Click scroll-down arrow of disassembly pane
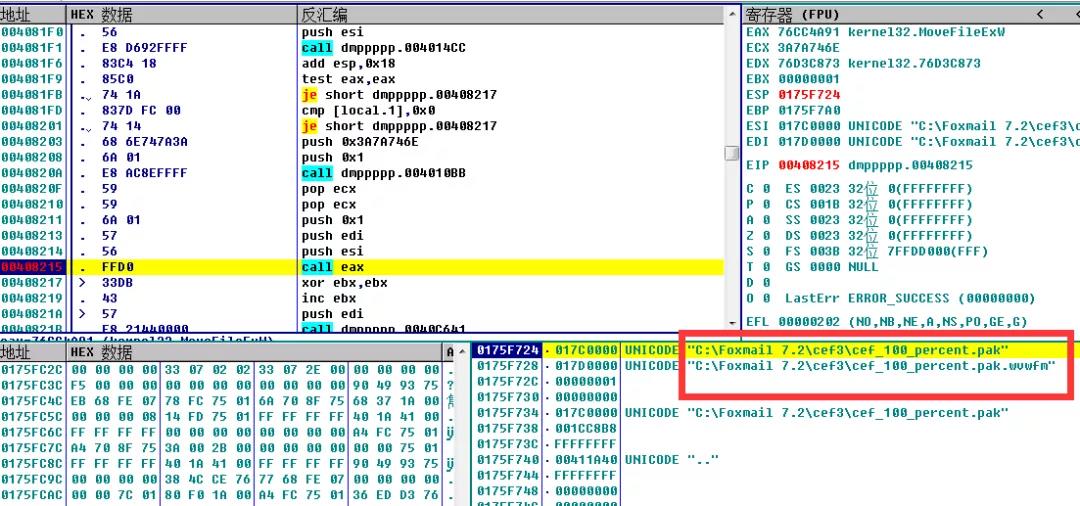The height and width of the screenshot is (506, 1080). click(732, 322)
